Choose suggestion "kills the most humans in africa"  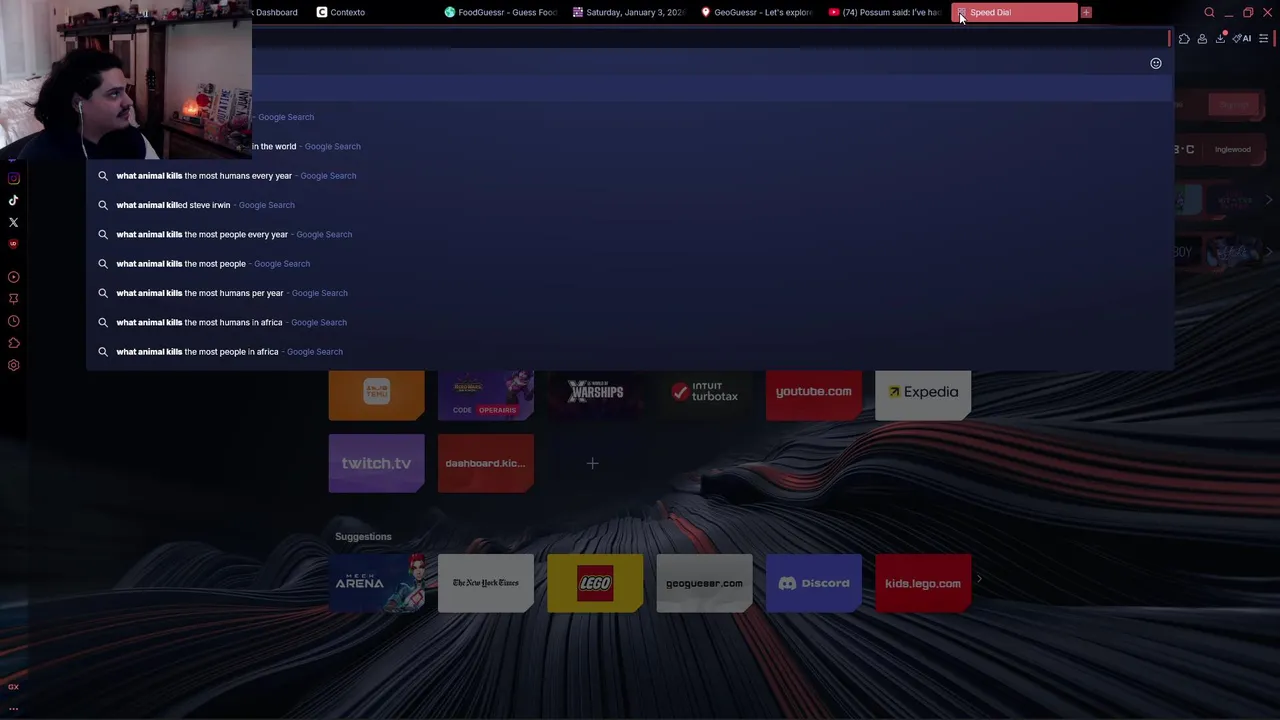(x=630, y=322)
